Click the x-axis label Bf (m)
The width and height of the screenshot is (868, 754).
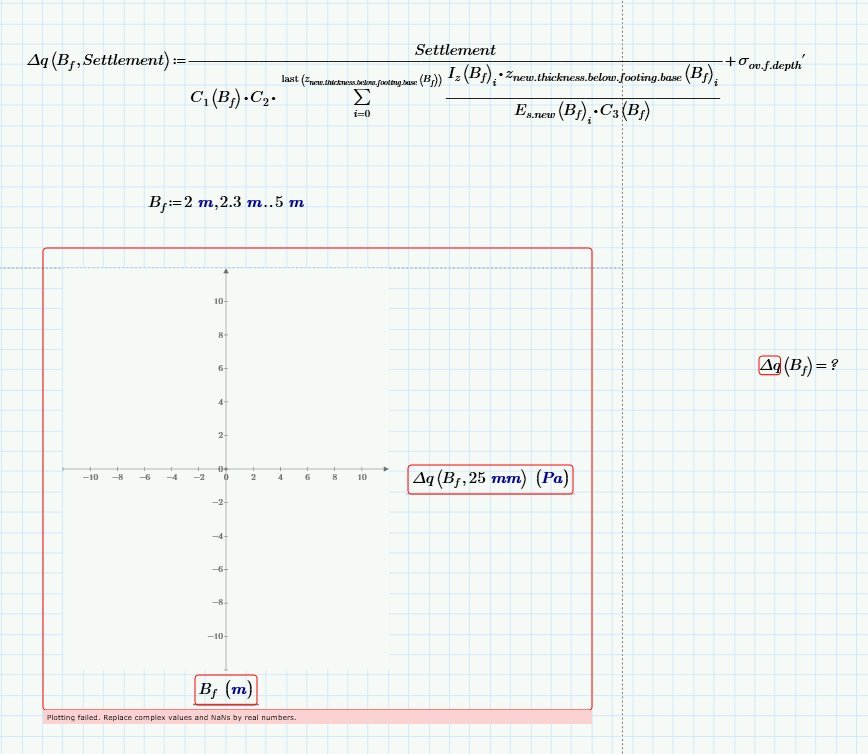[x=225, y=689]
